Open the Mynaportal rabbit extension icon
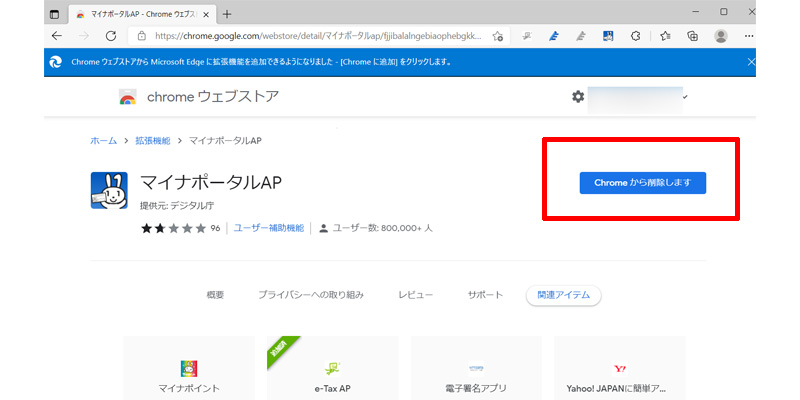This screenshot has height=400, width=800. (608, 36)
